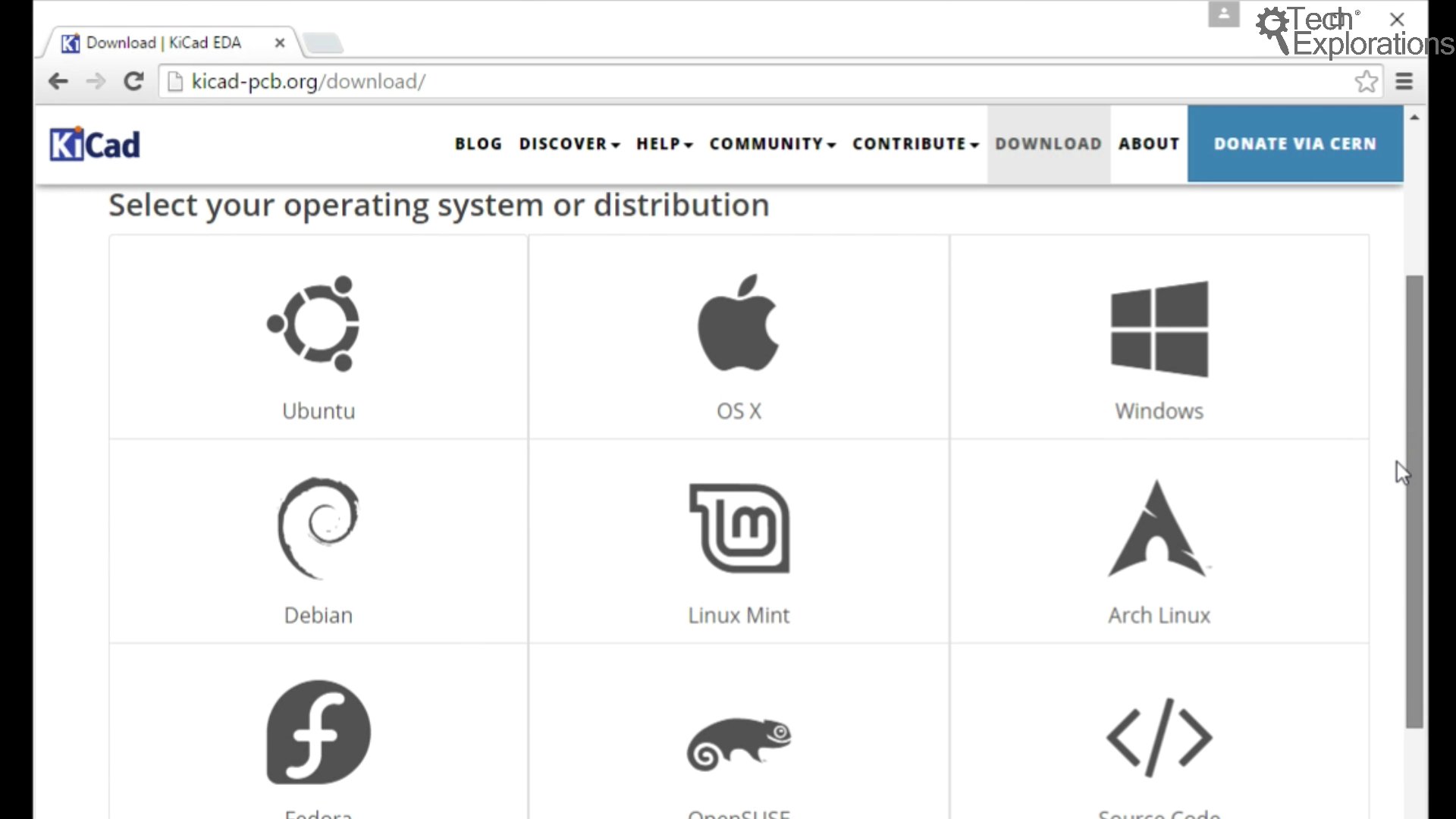Click the page icon in address bar
Image resolution: width=1456 pixels, height=819 pixels.
click(x=175, y=81)
